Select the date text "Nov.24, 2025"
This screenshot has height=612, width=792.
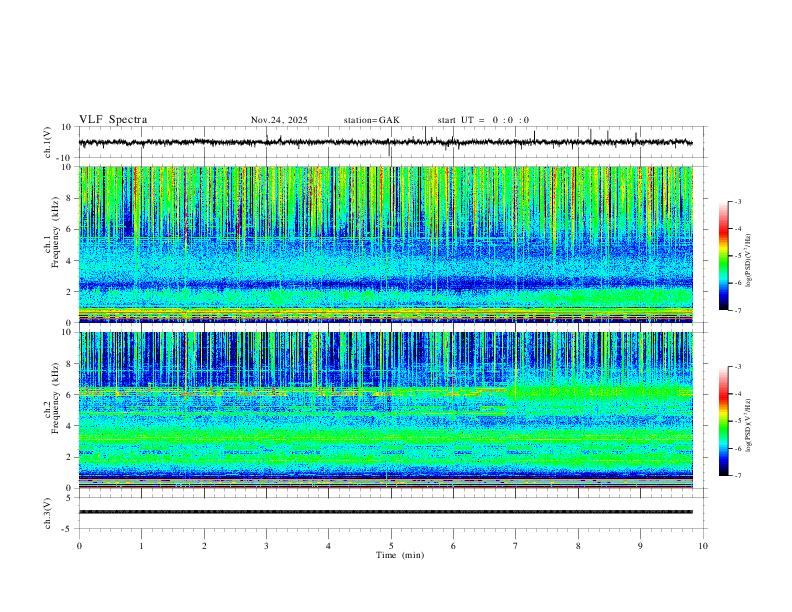[279, 120]
